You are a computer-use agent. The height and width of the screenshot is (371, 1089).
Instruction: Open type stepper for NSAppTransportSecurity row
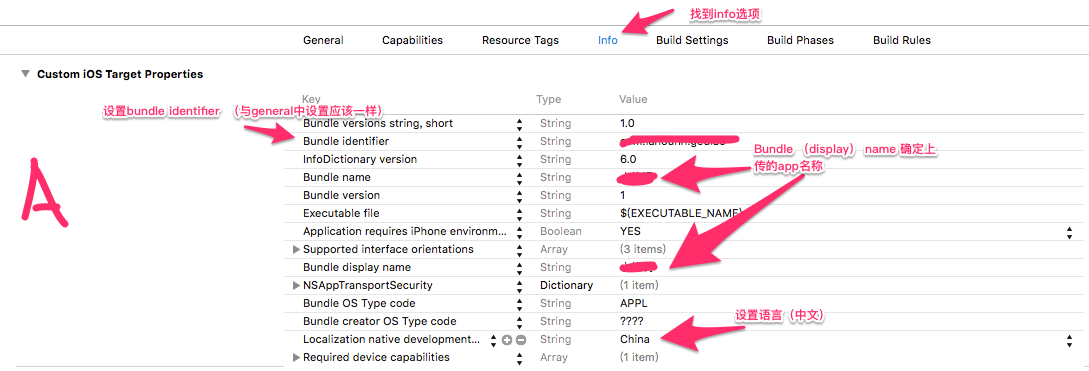click(519, 286)
